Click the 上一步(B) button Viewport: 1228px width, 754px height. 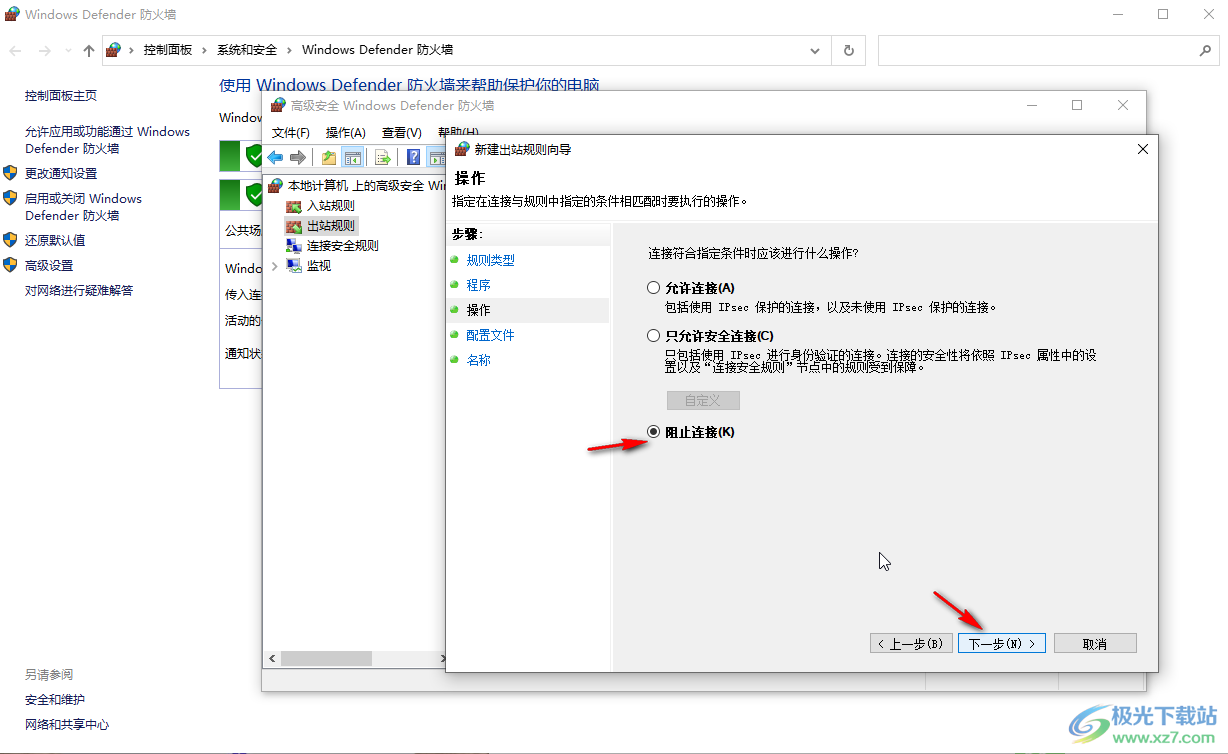click(x=910, y=643)
